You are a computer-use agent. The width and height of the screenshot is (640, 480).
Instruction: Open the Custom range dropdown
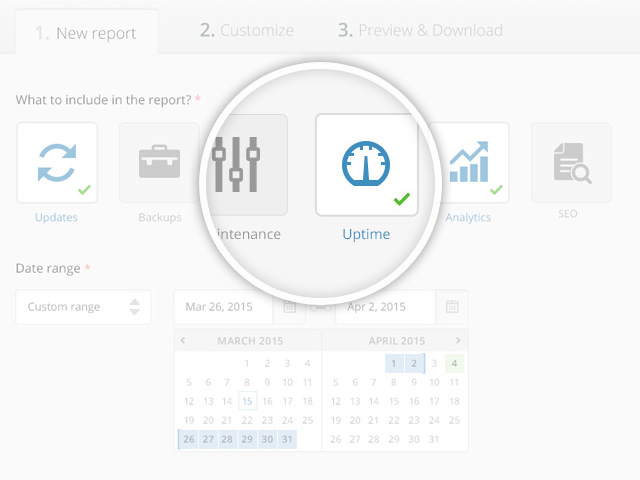(x=84, y=307)
